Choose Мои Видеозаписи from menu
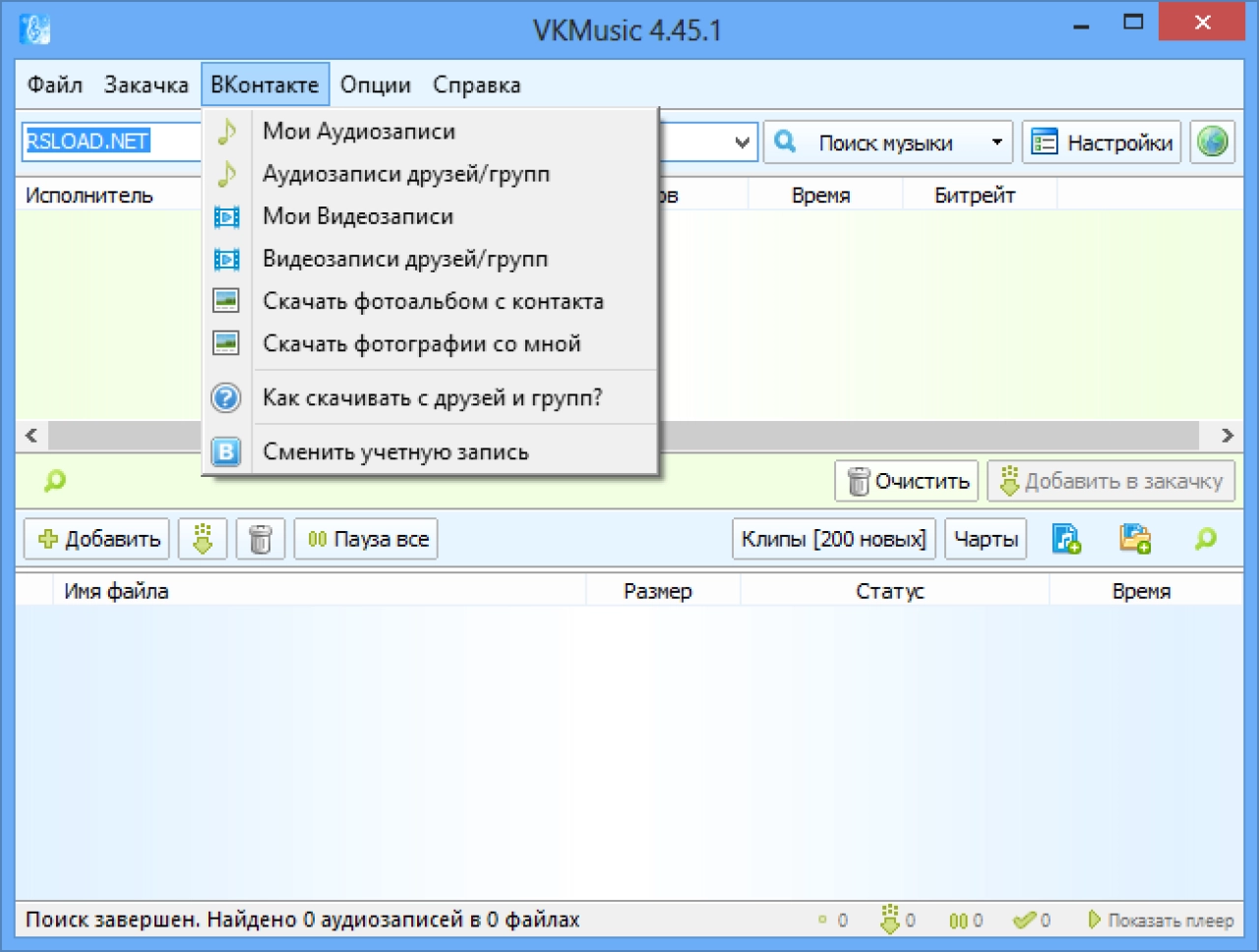Image resolution: width=1259 pixels, height=952 pixels. click(430, 216)
